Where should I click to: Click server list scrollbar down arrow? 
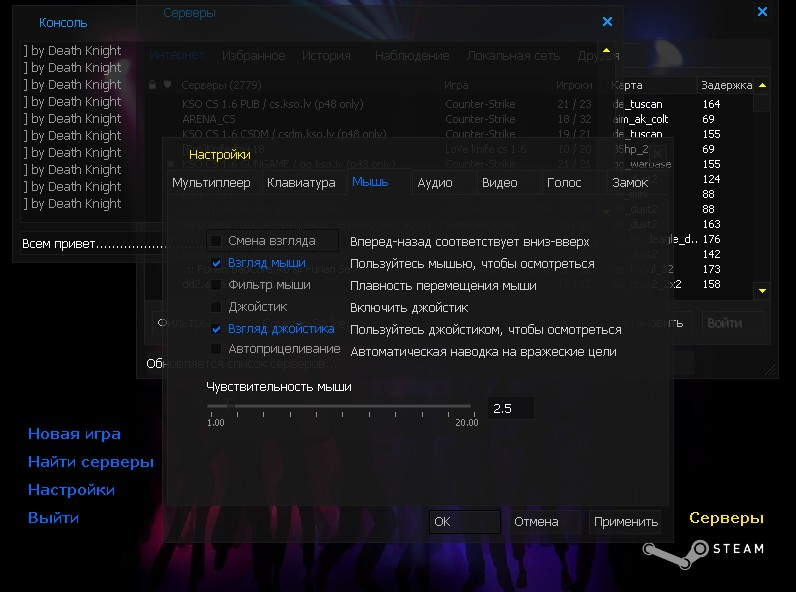(x=762, y=291)
